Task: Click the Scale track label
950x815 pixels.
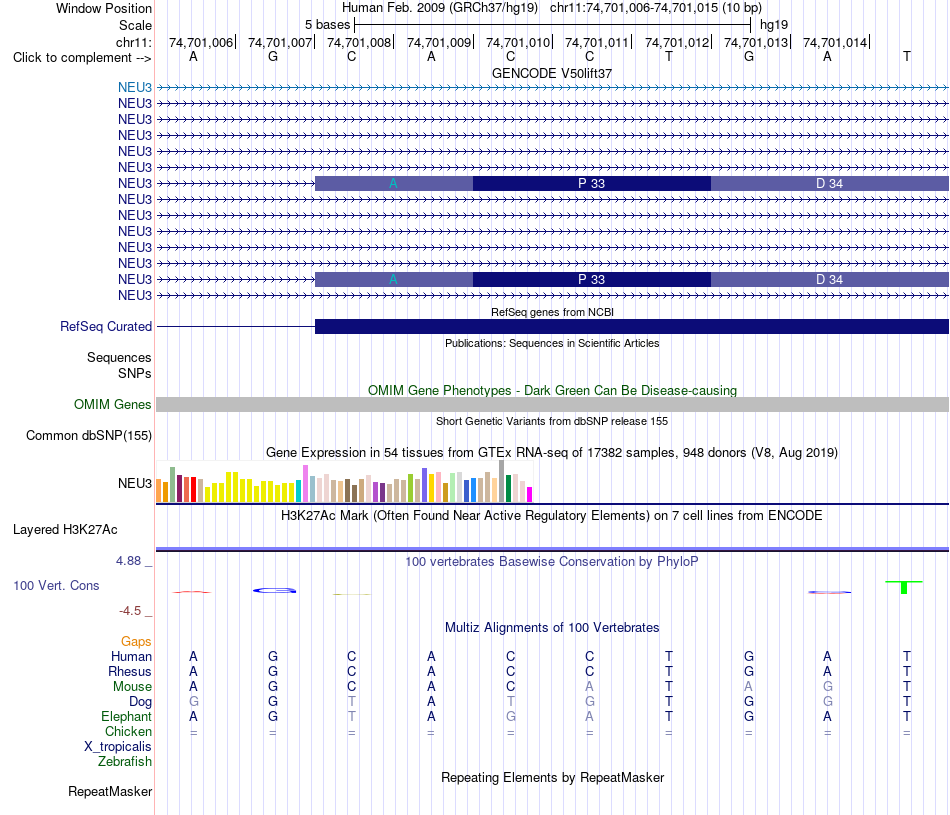Action: tap(135, 25)
